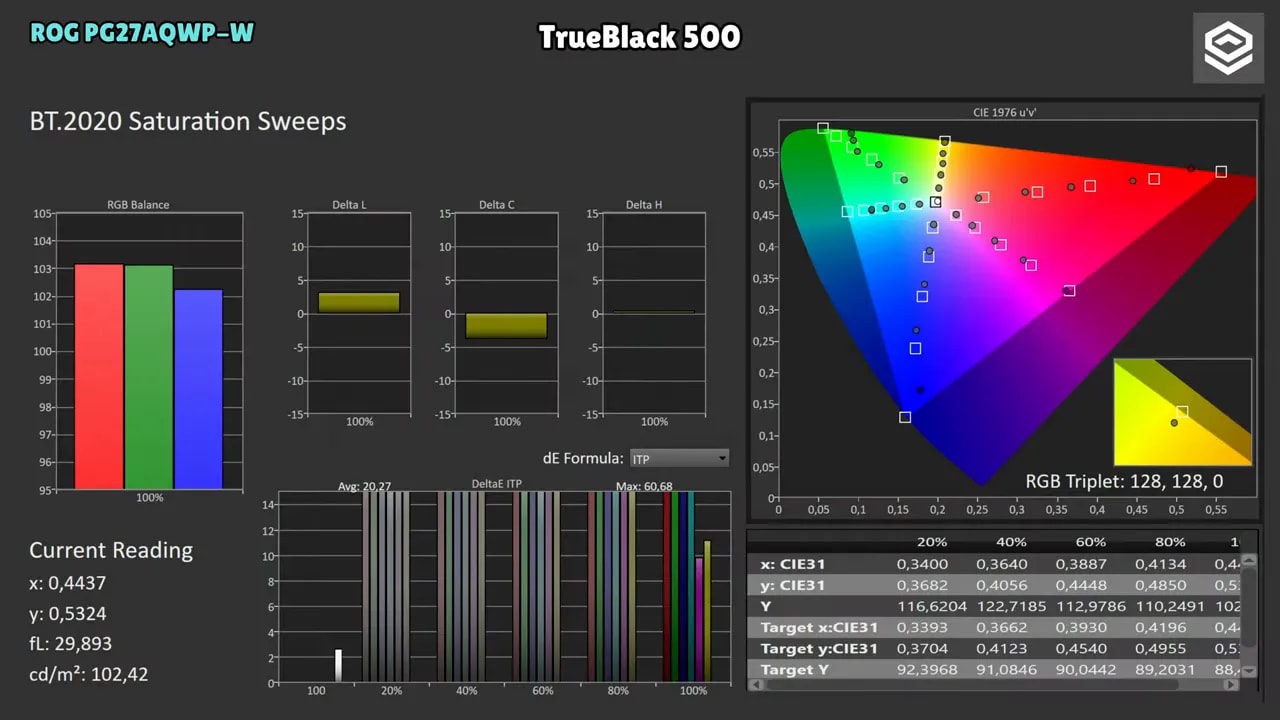Click the 'x: 0,4437' current reading

tap(67, 583)
